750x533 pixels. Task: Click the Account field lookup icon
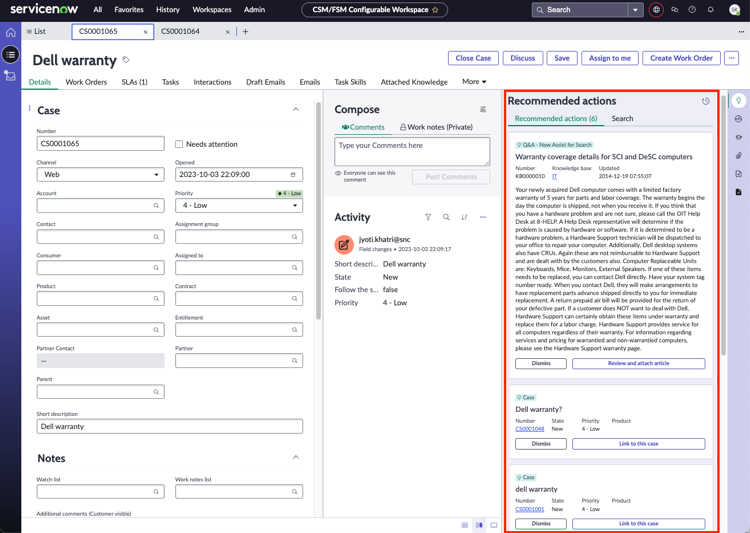[156, 206]
